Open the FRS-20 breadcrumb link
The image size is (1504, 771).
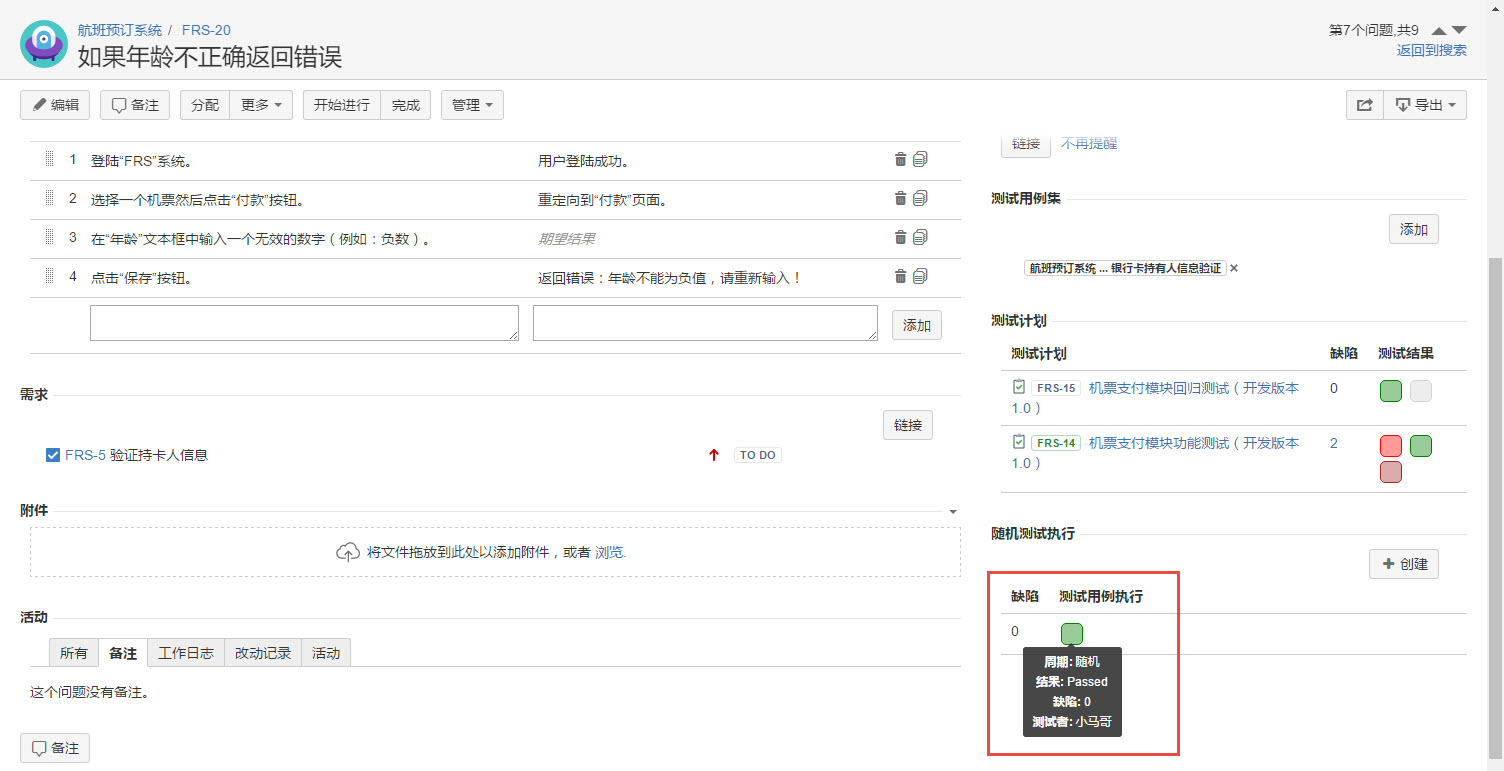pyautogui.click(x=206, y=30)
